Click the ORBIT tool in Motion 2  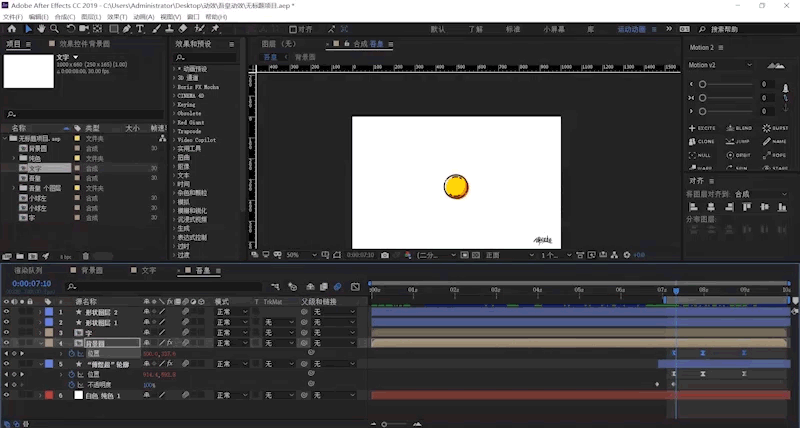click(x=737, y=155)
